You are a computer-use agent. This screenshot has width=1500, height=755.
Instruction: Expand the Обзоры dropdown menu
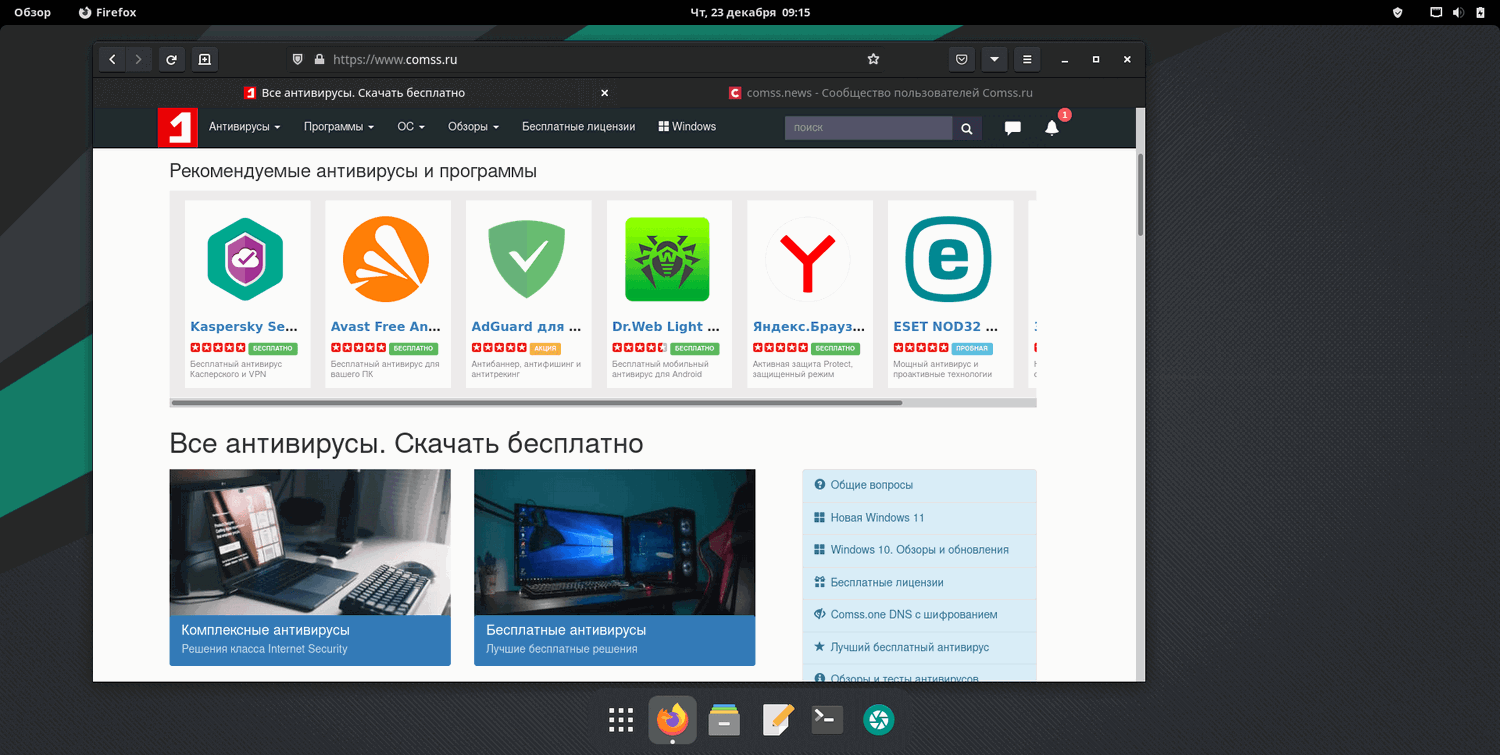473,127
